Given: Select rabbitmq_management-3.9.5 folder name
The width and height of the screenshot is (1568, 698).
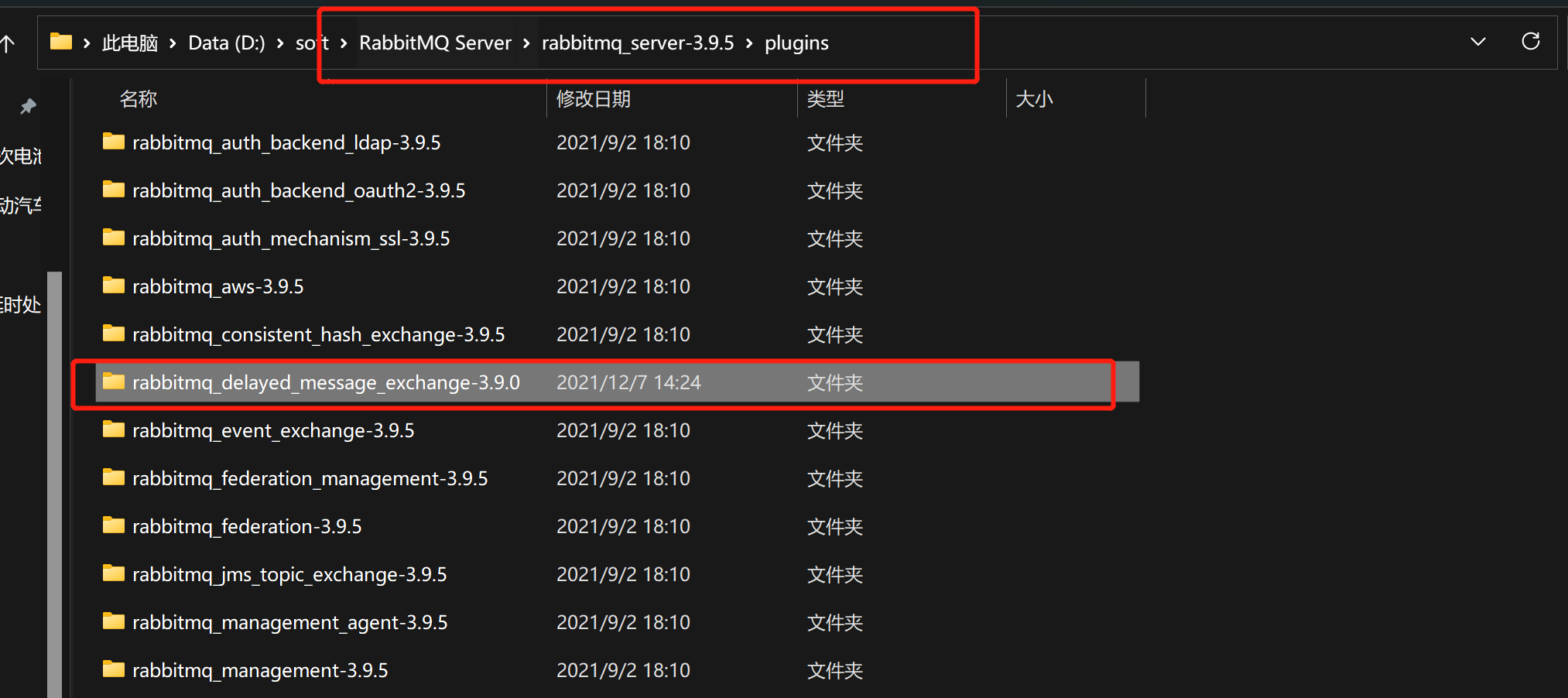Looking at the screenshot, I should pyautogui.click(x=260, y=671).
